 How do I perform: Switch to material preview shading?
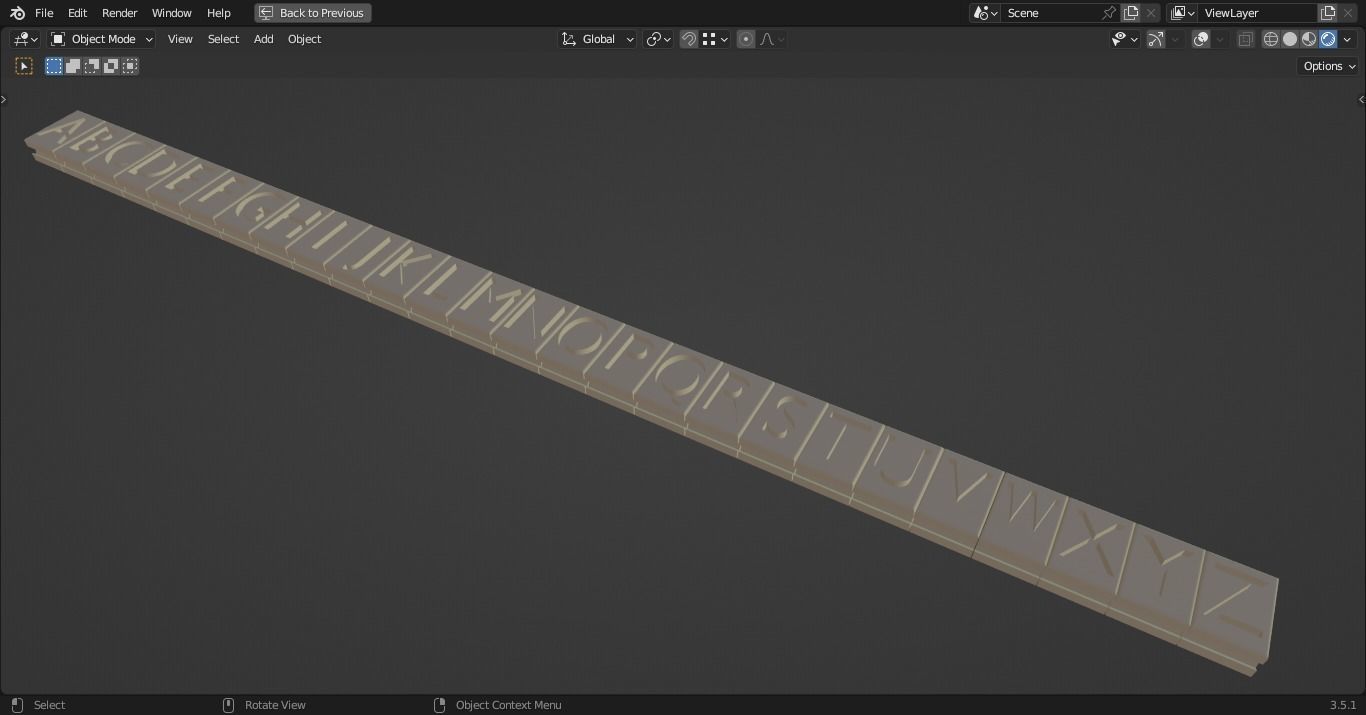pyautogui.click(x=1309, y=39)
